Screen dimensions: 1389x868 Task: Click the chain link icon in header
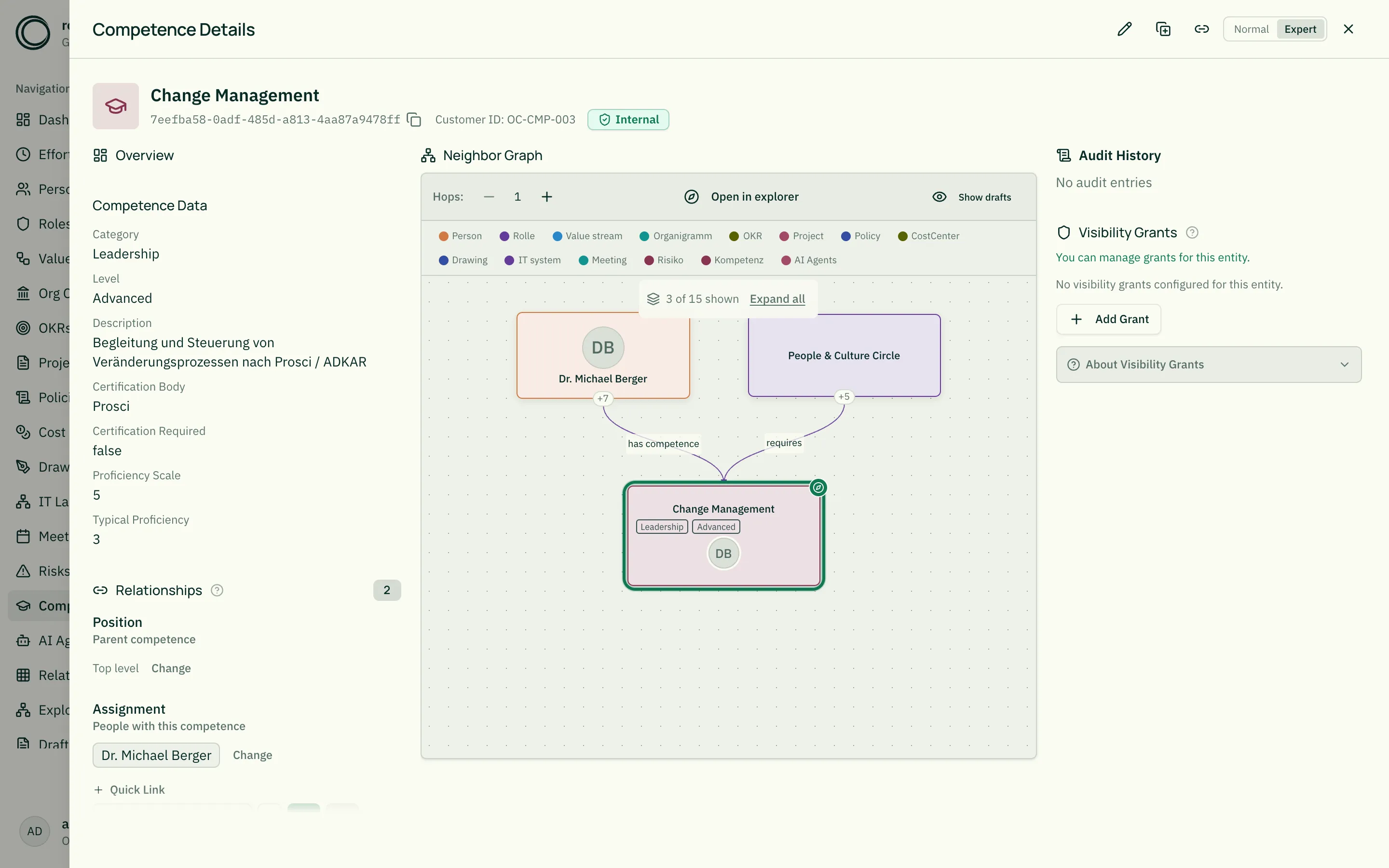[1201, 29]
